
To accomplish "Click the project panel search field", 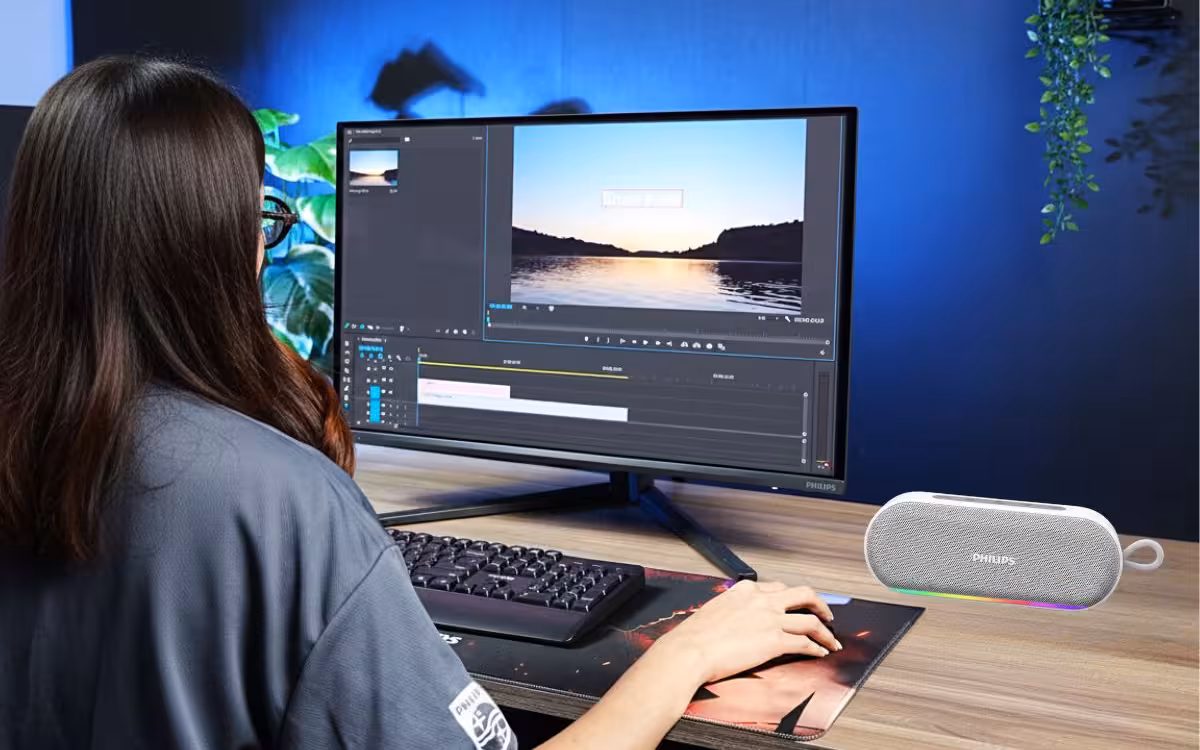I will 375,140.
